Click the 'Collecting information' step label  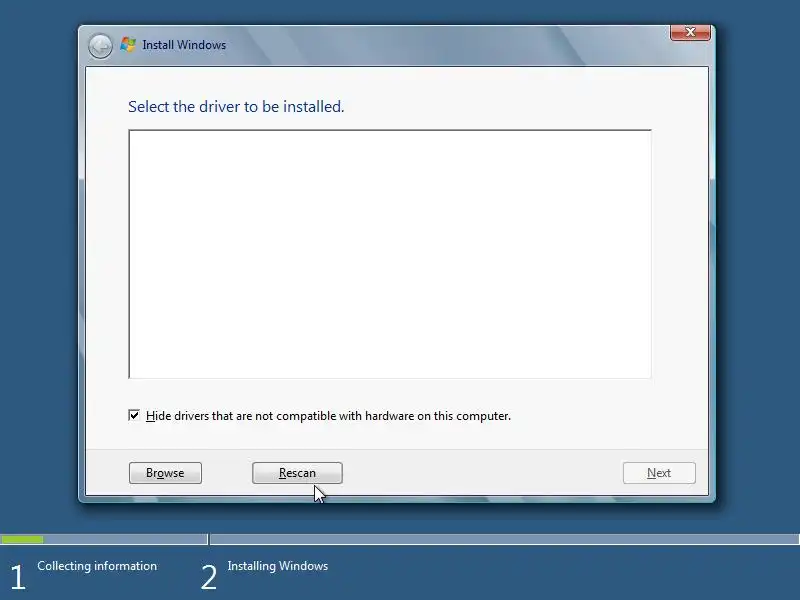pyautogui.click(x=97, y=566)
